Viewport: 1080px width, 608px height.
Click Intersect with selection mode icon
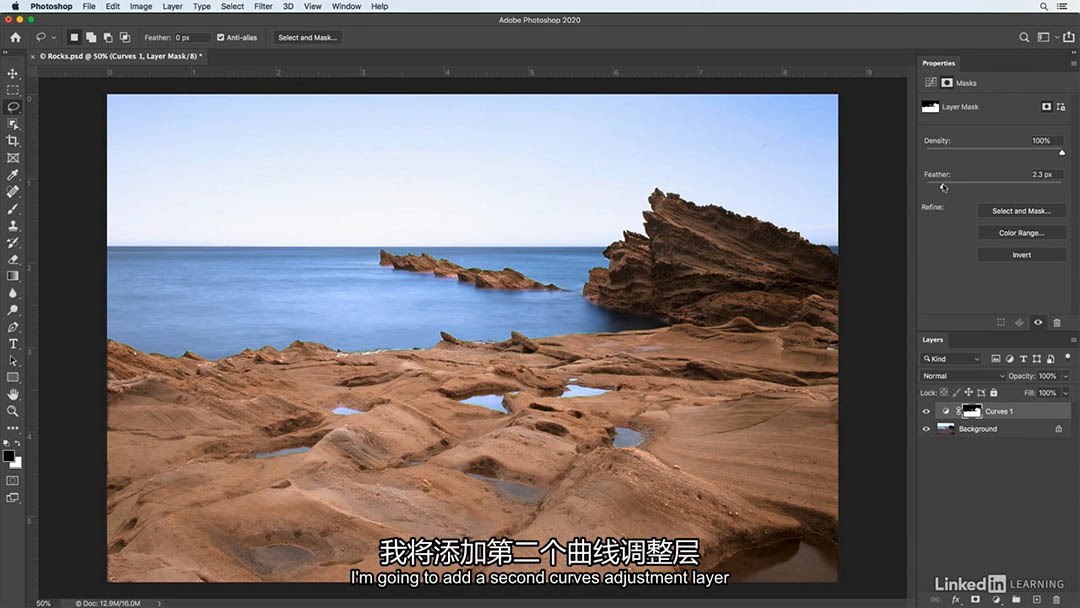pyautogui.click(x=125, y=37)
